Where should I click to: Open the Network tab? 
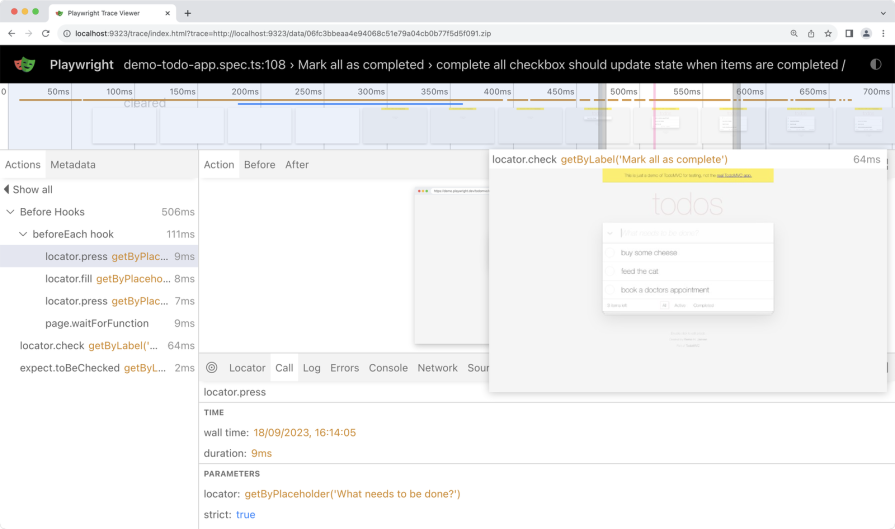click(x=437, y=368)
